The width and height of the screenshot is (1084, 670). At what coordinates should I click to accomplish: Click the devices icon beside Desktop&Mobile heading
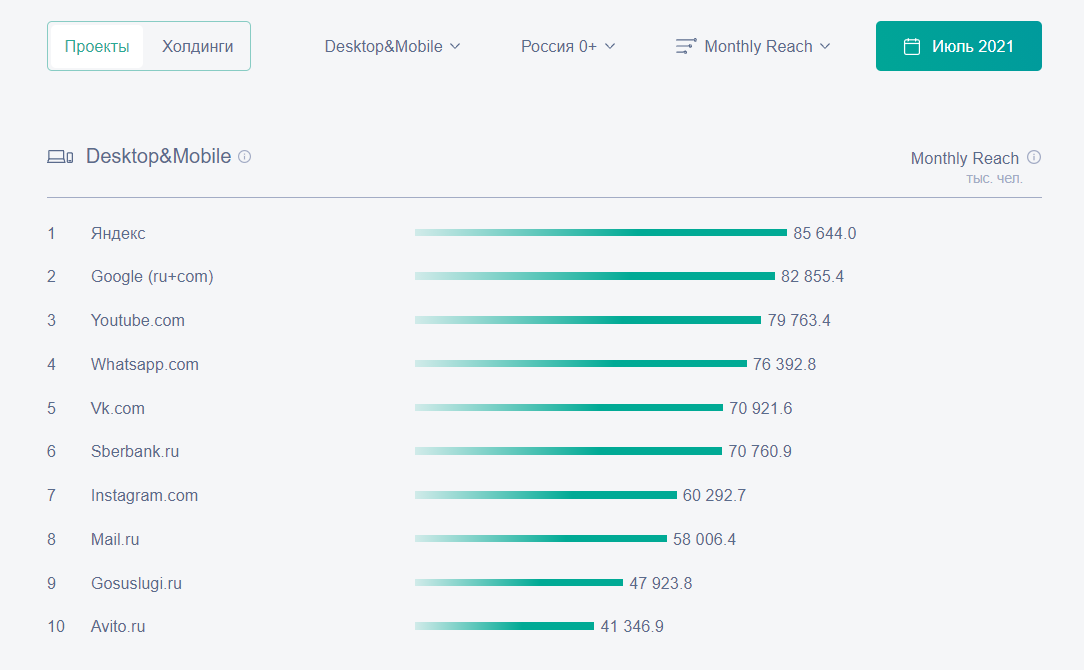[x=60, y=157]
